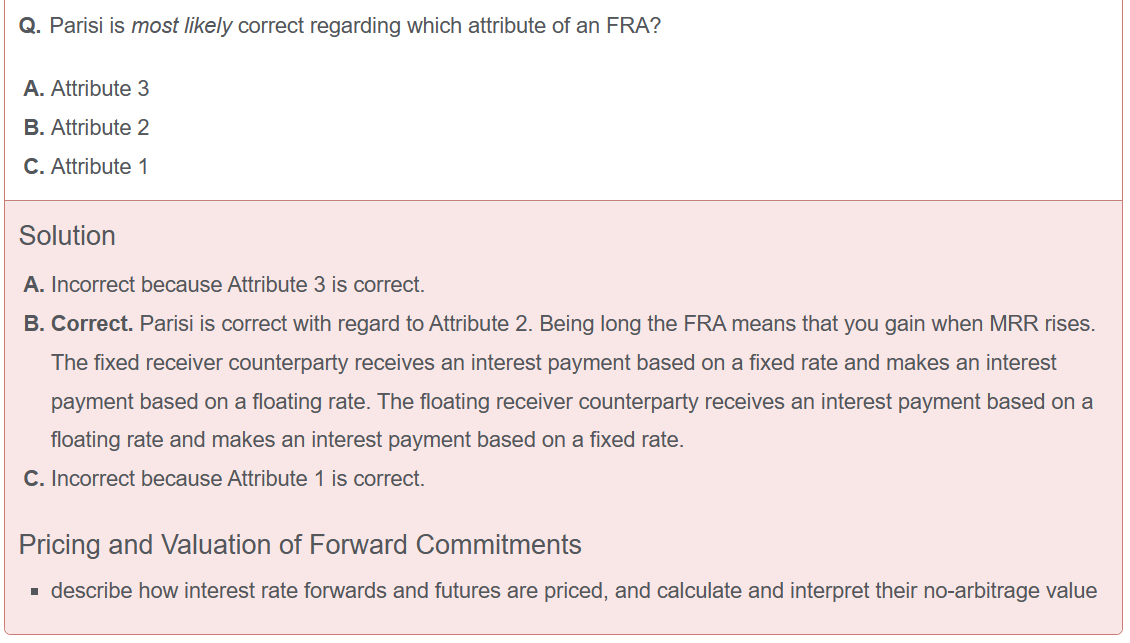Click the line starting "payment based on a floating"
The image size is (1130, 643).
[571, 402]
